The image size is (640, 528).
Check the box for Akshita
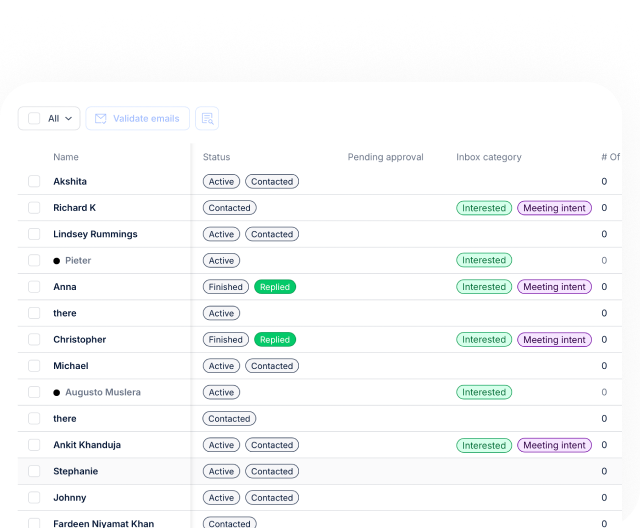[x=34, y=181]
